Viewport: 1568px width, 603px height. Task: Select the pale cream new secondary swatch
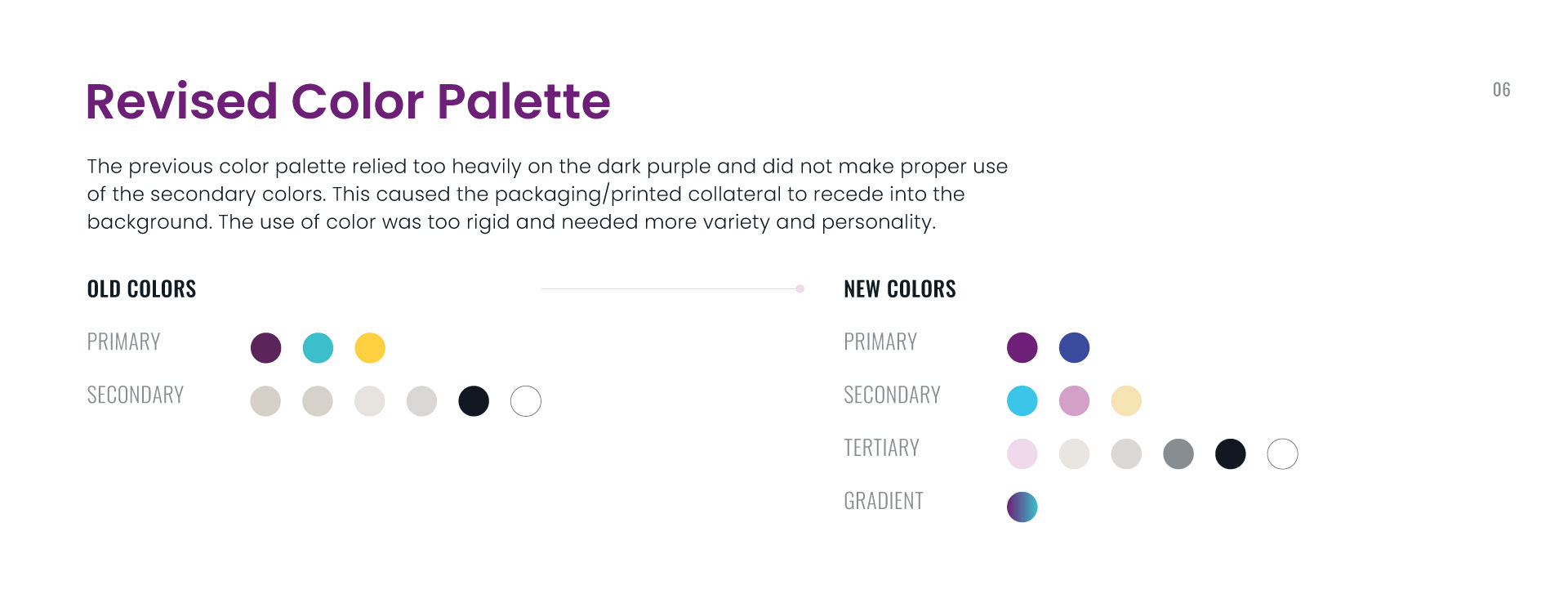pos(1126,400)
